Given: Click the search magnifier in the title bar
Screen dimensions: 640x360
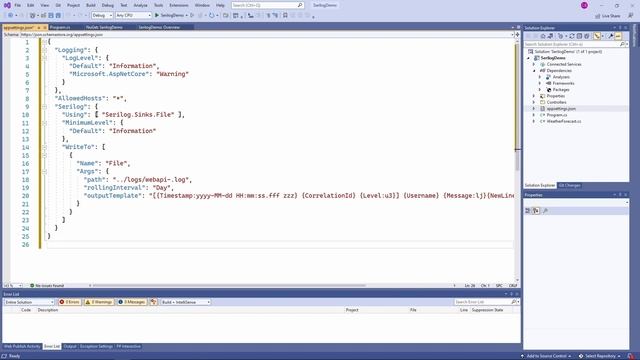Looking at the screenshot, I should tap(300, 5).
